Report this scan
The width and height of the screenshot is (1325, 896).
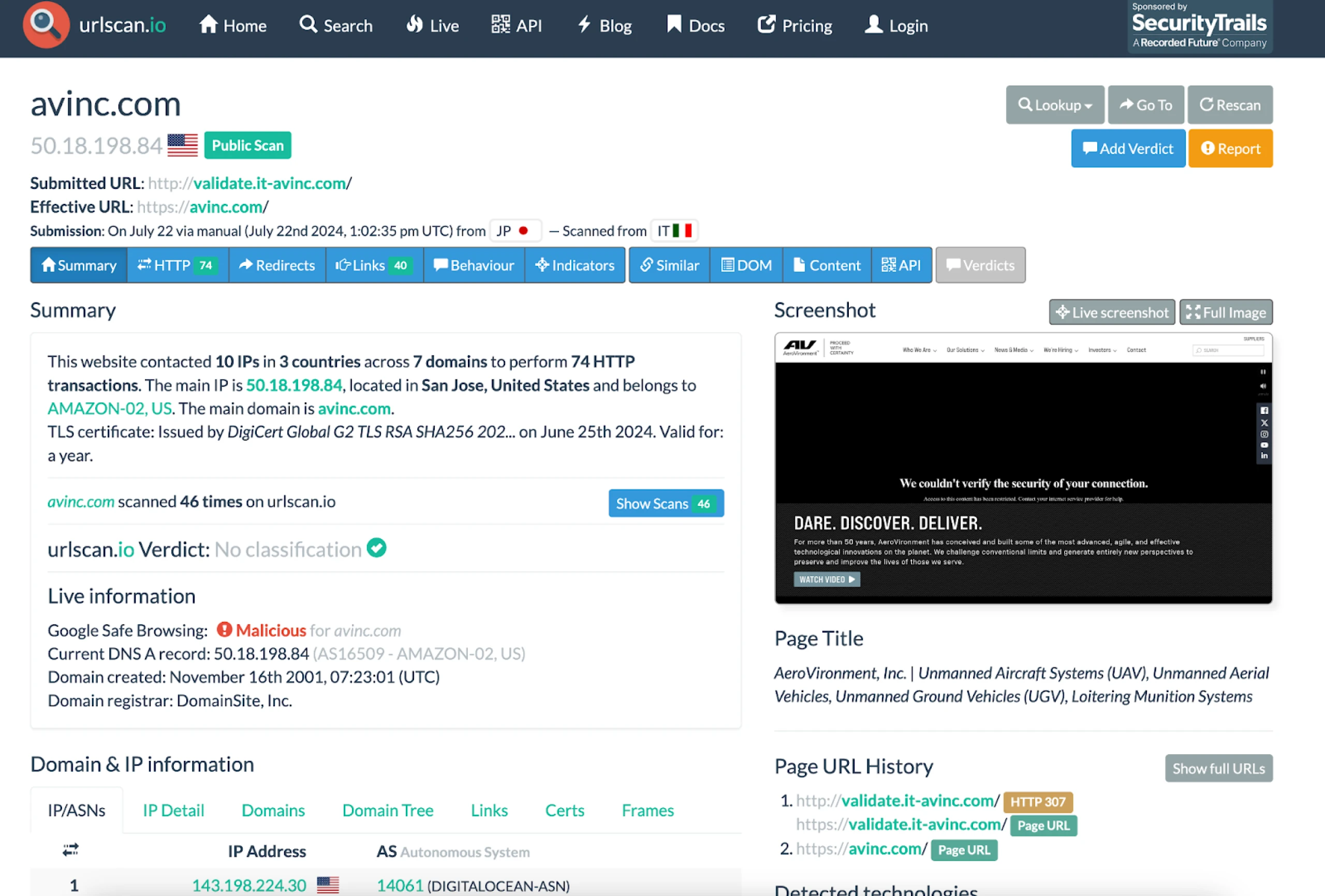click(1230, 149)
